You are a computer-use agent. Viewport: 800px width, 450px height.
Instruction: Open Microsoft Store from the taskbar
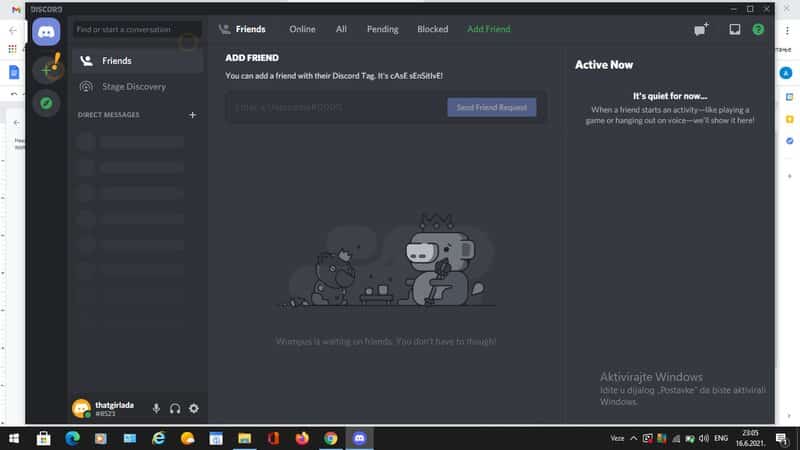tap(43, 438)
